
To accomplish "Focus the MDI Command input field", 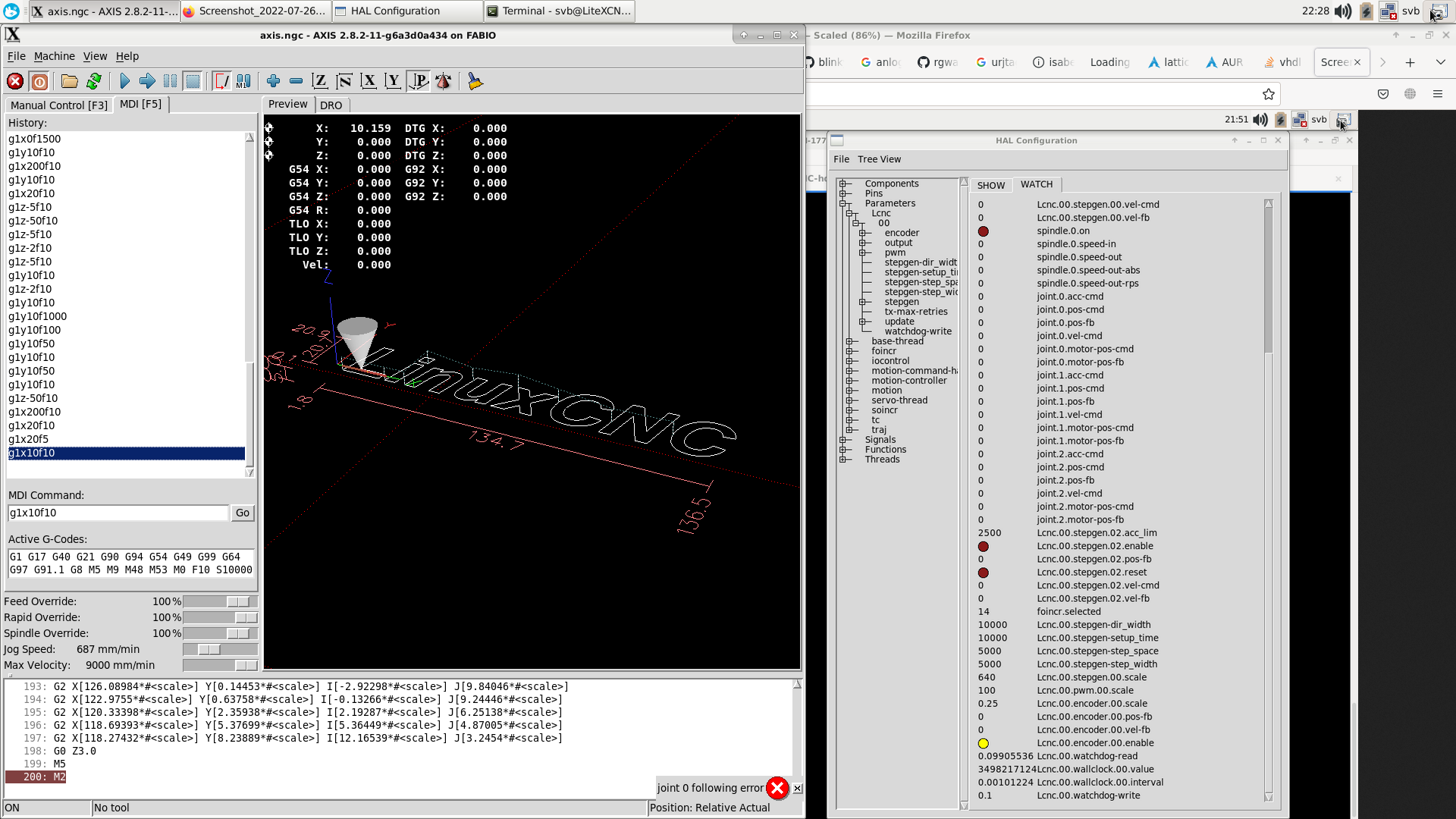I will (118, 513).
